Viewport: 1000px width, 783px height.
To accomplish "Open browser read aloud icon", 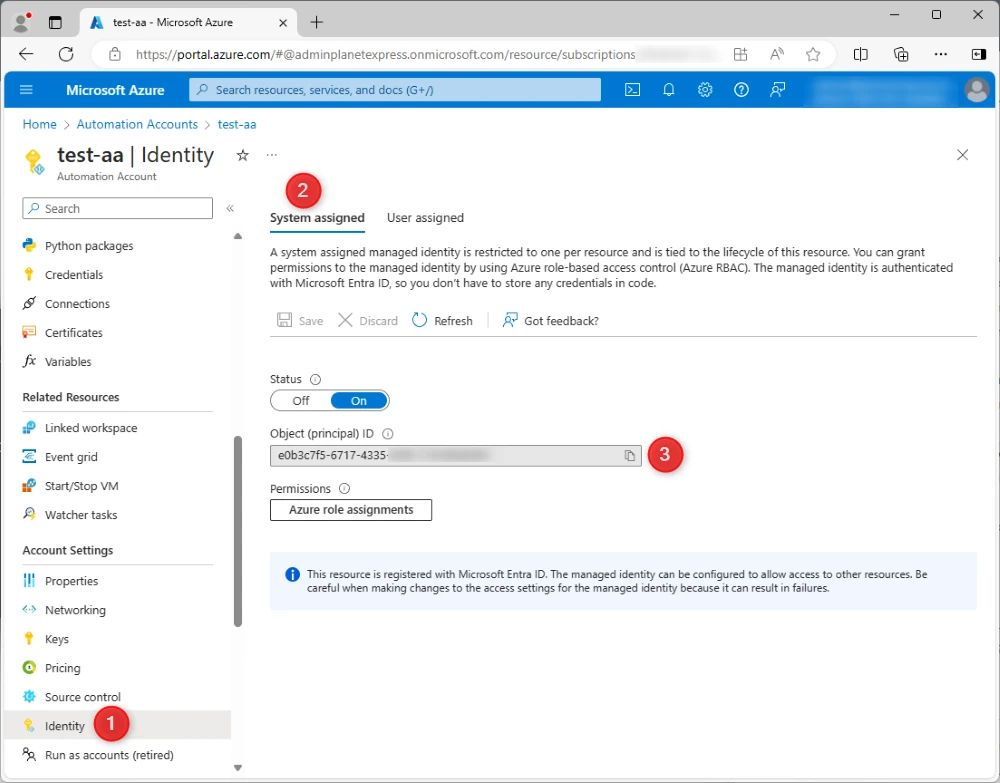I will [776, 54].
